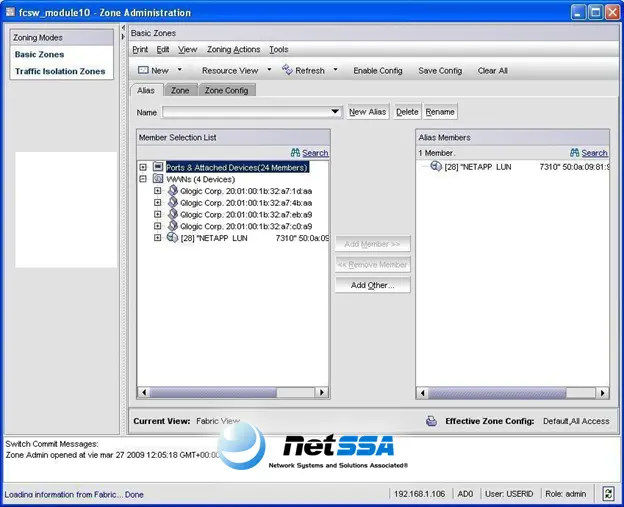The width and height of the screenshot is (624, 507).
Task: Switch to the Zone Config tab
Action: point(226,90)
